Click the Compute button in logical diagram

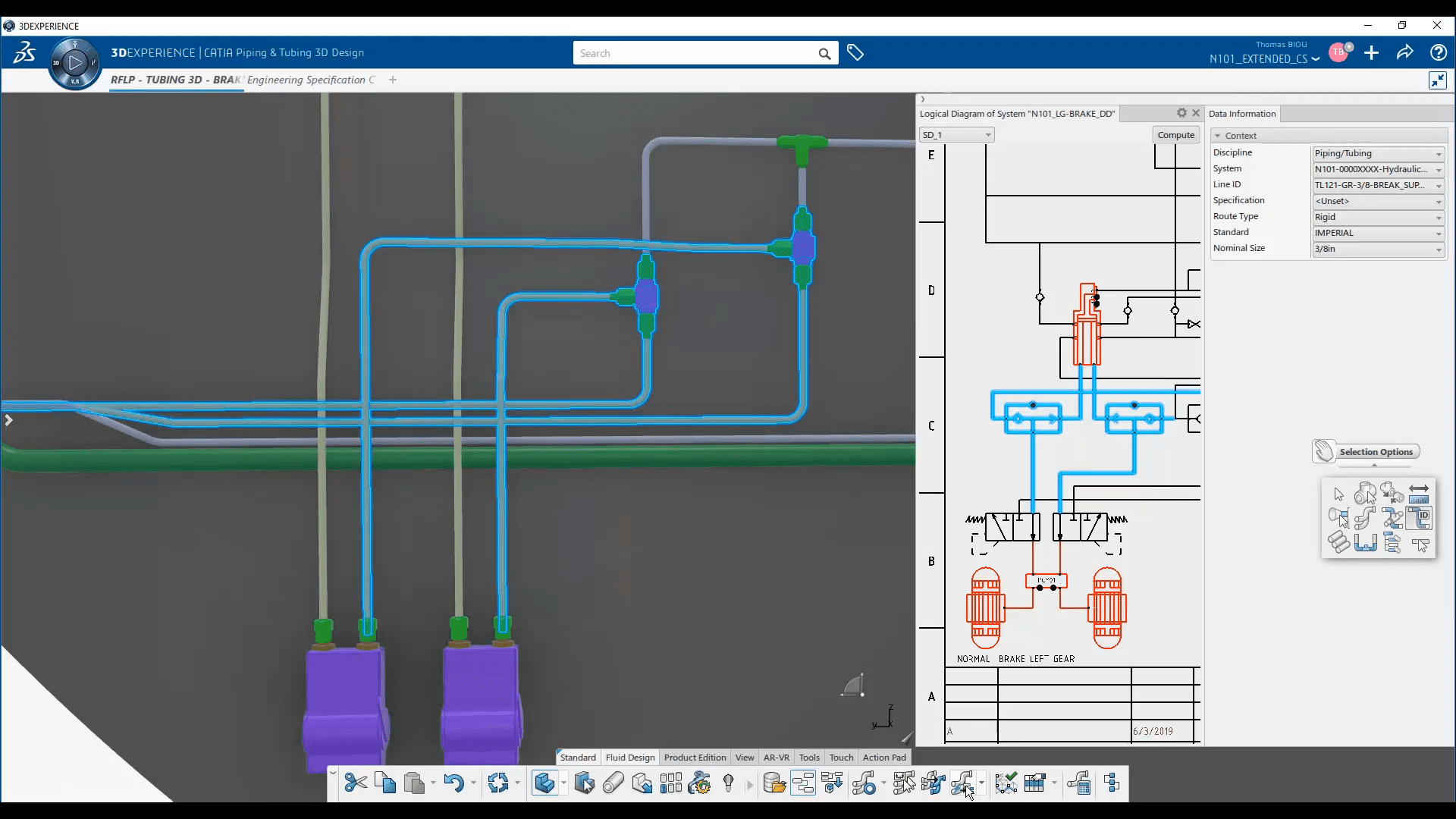point(1175,134)
